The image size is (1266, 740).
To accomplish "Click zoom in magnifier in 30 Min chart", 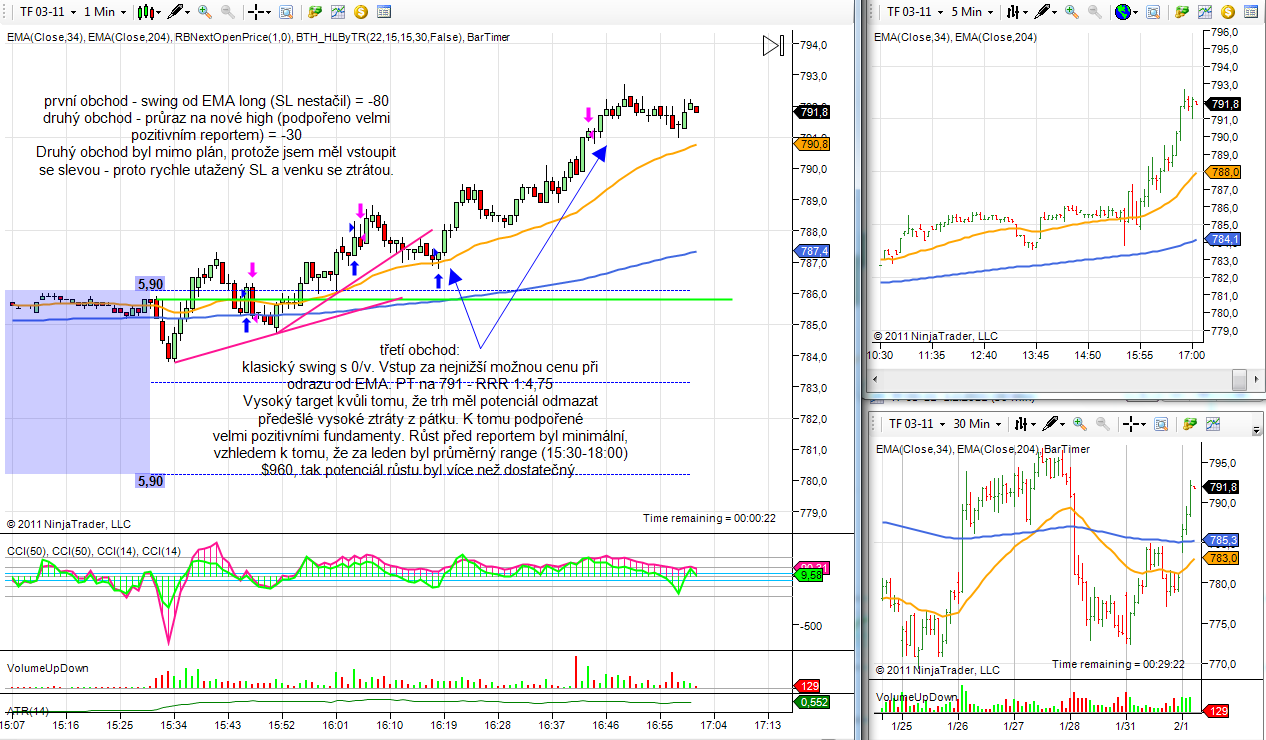I will [1081, 425].
